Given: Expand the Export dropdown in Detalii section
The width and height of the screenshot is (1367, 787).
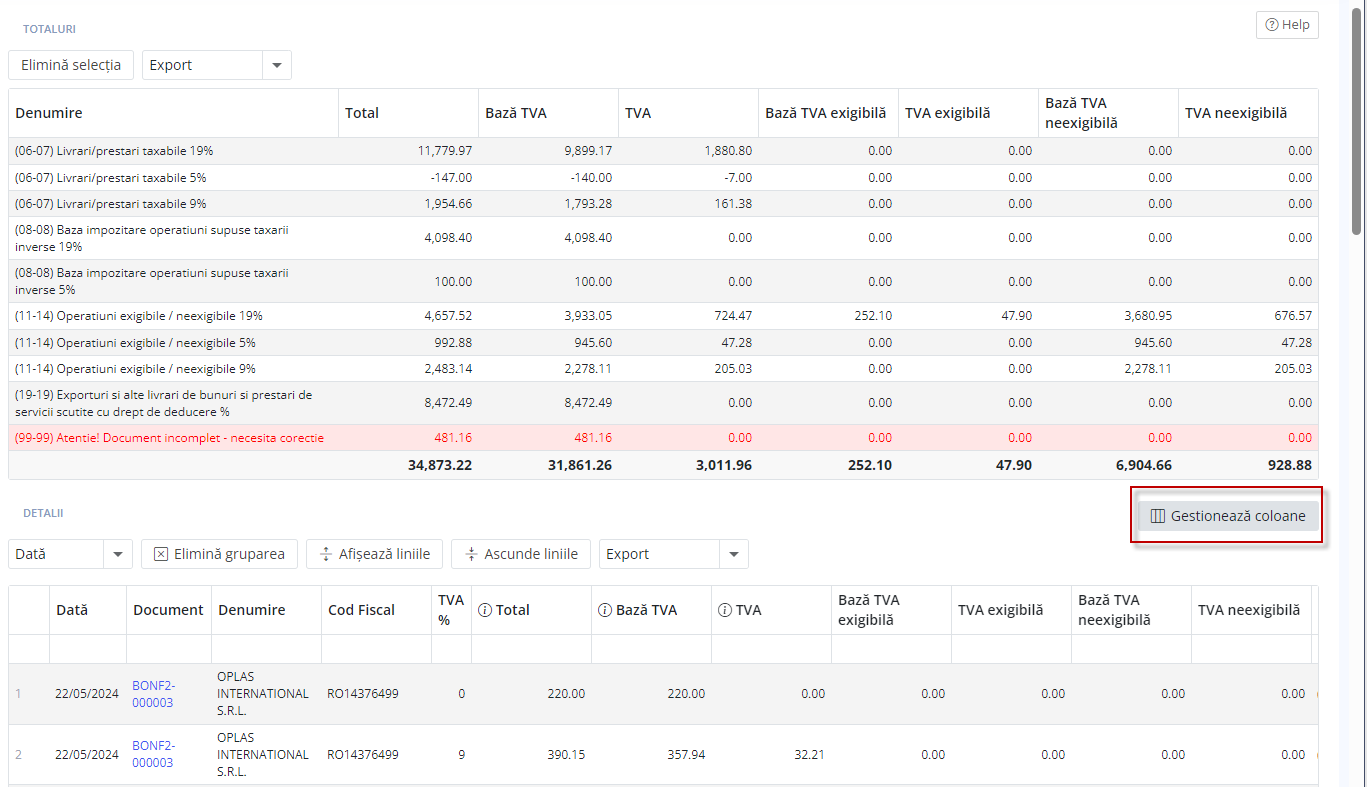Looking at the screenshot, I should coord(733,554).
